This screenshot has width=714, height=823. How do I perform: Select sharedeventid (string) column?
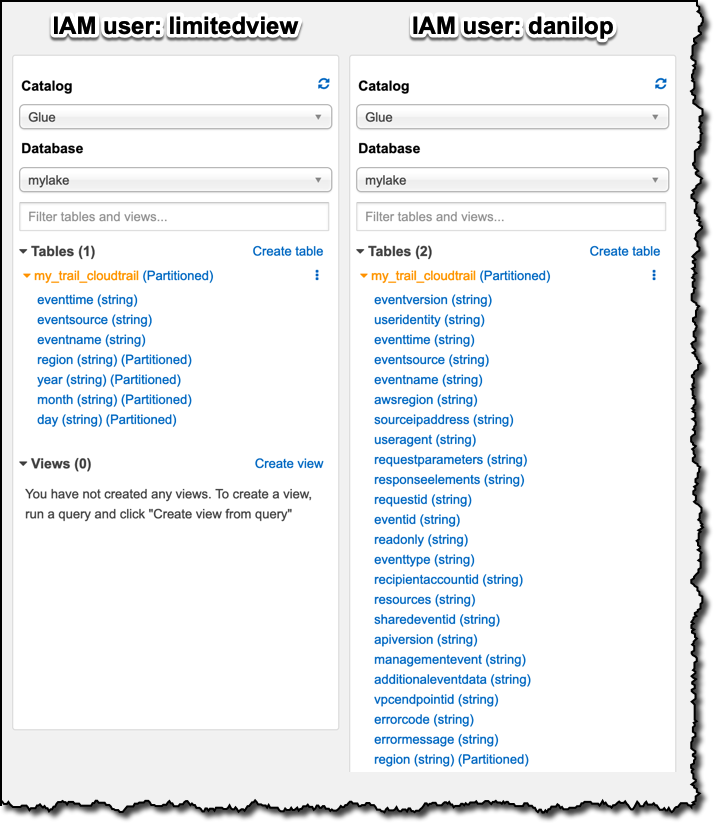click(437, 619)
